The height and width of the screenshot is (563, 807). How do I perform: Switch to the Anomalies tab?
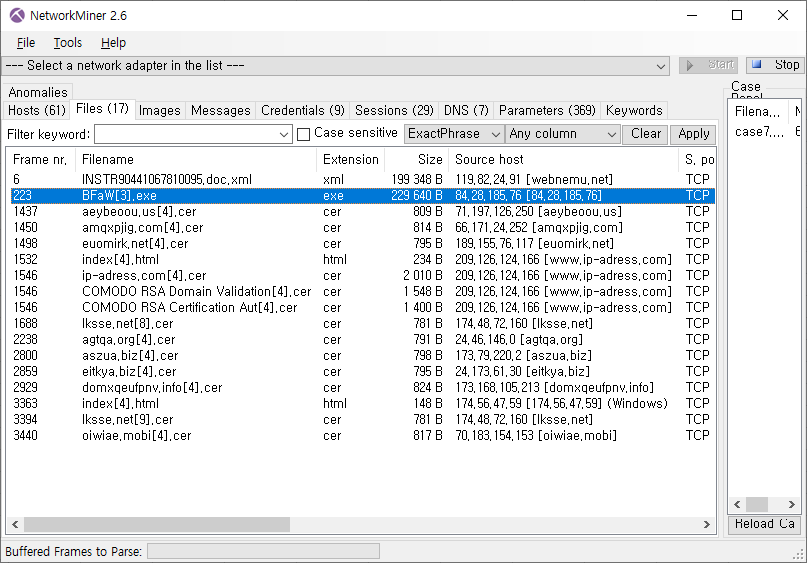[38, 92]
